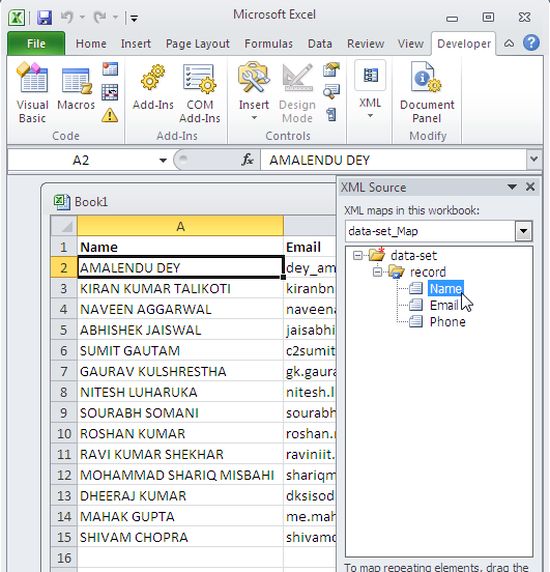
Task: Open COM Add-Ins dialog
Action: (200, 93)
